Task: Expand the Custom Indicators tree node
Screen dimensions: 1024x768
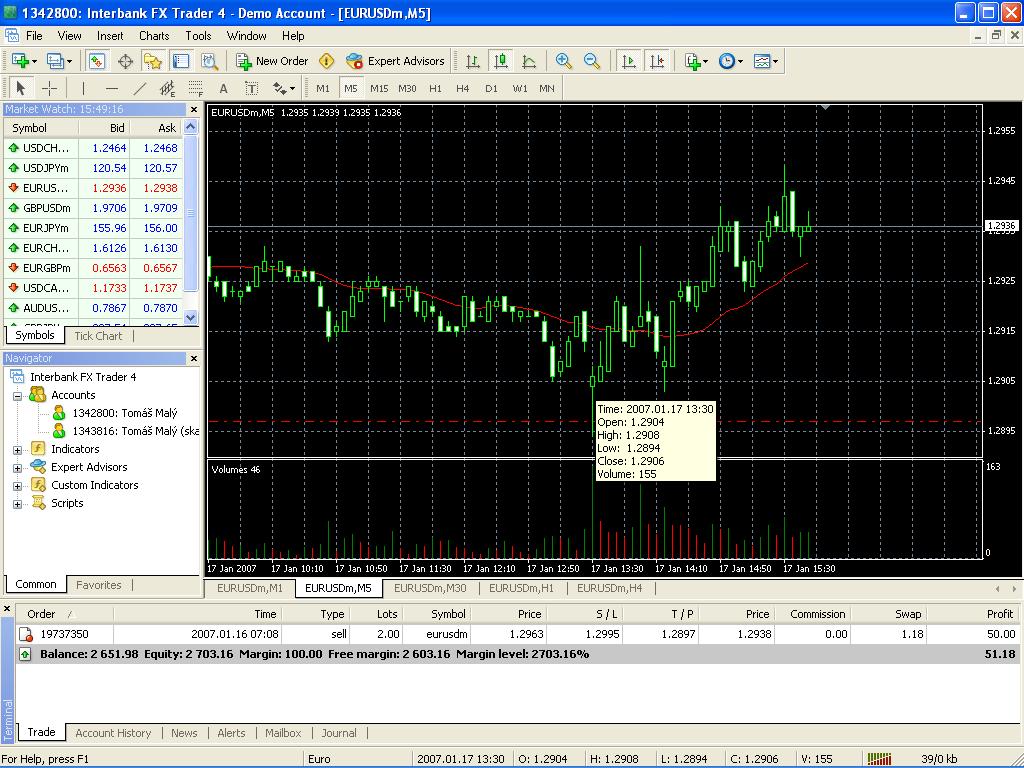Action: point(17,486)
